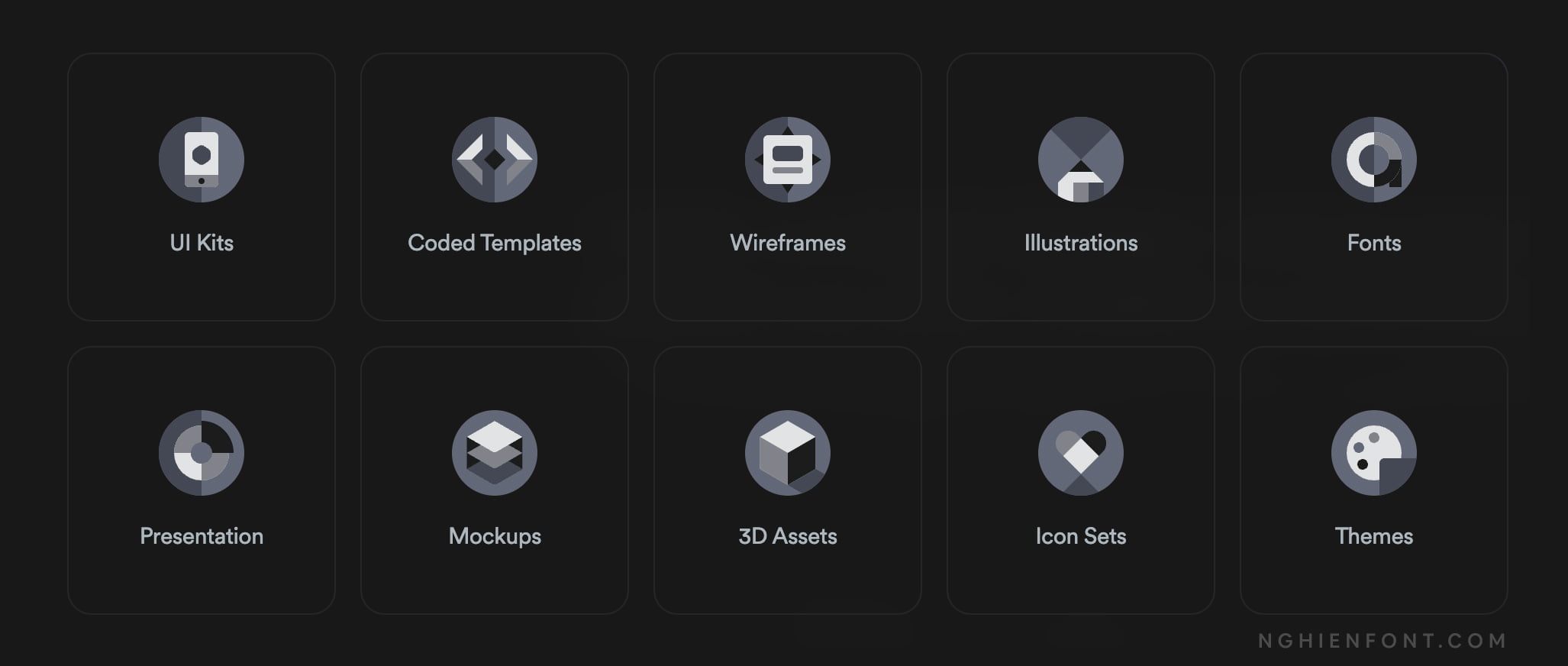The height and width of the screenshot is (666, 1568).
Task: Select the Themes label text
Action: (1374, 536)
